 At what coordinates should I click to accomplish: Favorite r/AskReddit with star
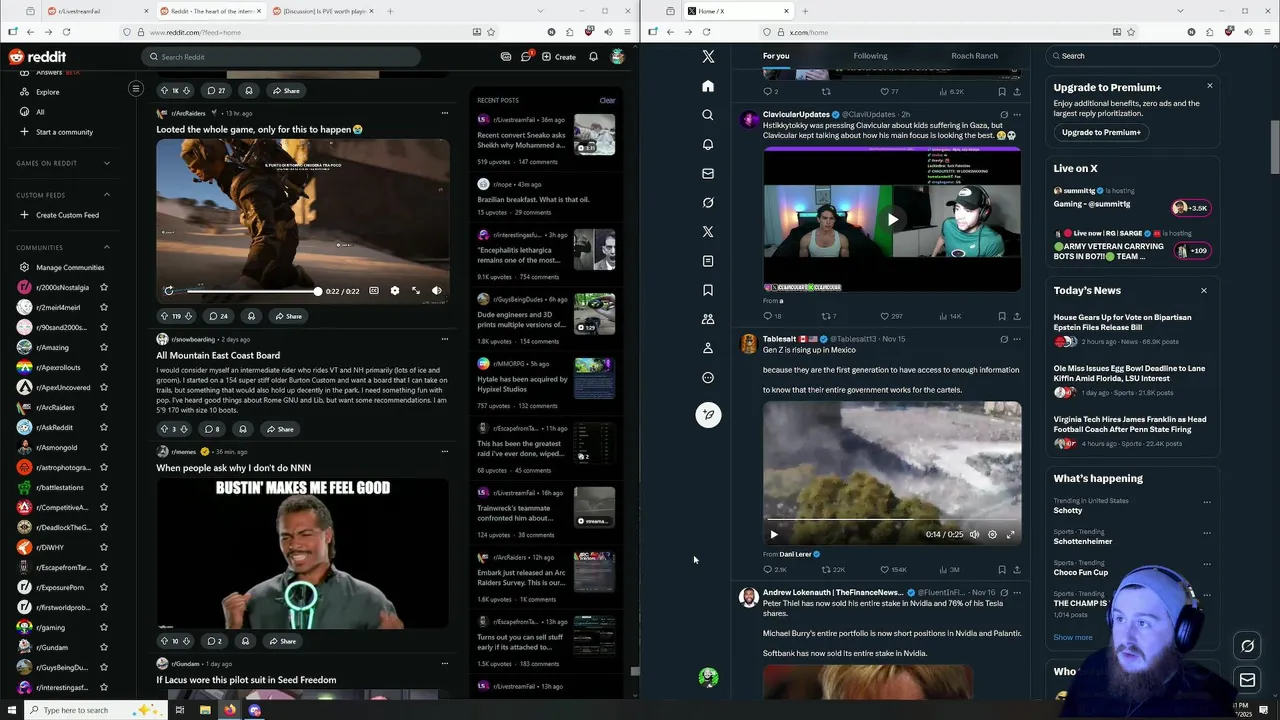coord(103,427)
